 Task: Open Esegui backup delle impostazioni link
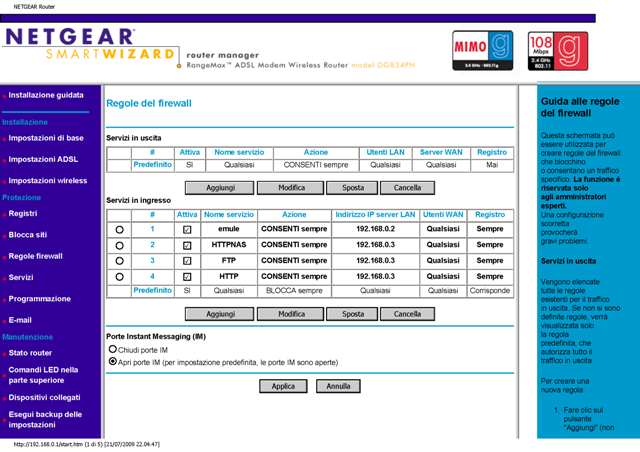coord(45,419)
